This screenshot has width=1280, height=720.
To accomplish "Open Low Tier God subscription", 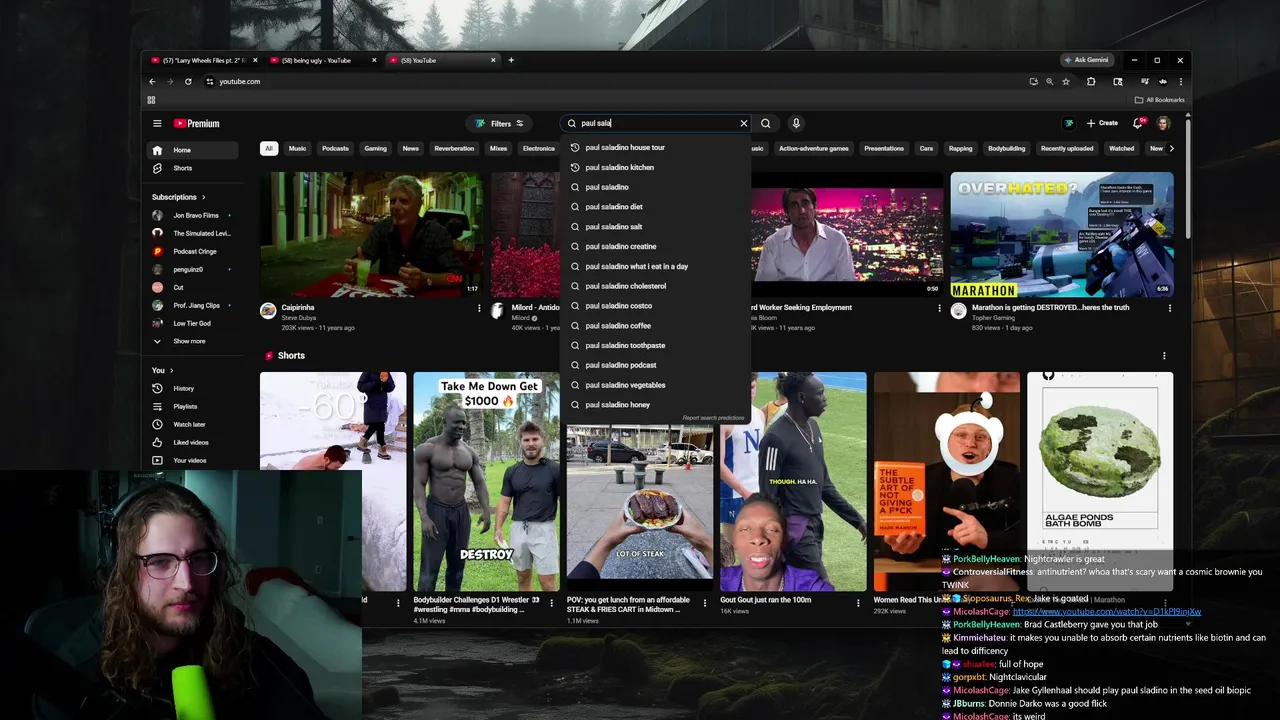I will [x=194, y=323].
